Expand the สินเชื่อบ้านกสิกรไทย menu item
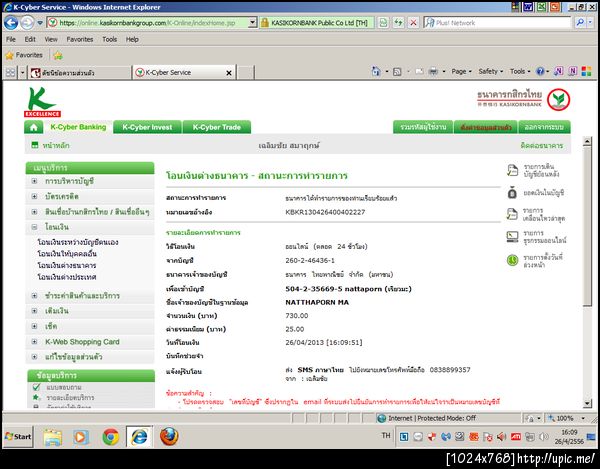Viewport: 600px width, 469px height. coord(34,212)
